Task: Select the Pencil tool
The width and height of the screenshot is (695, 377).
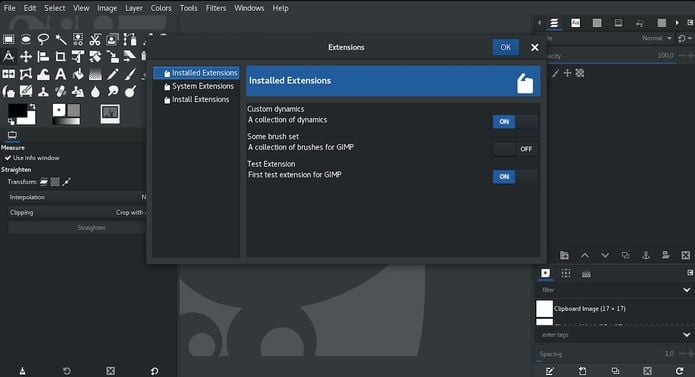Action: coord(113,74)
